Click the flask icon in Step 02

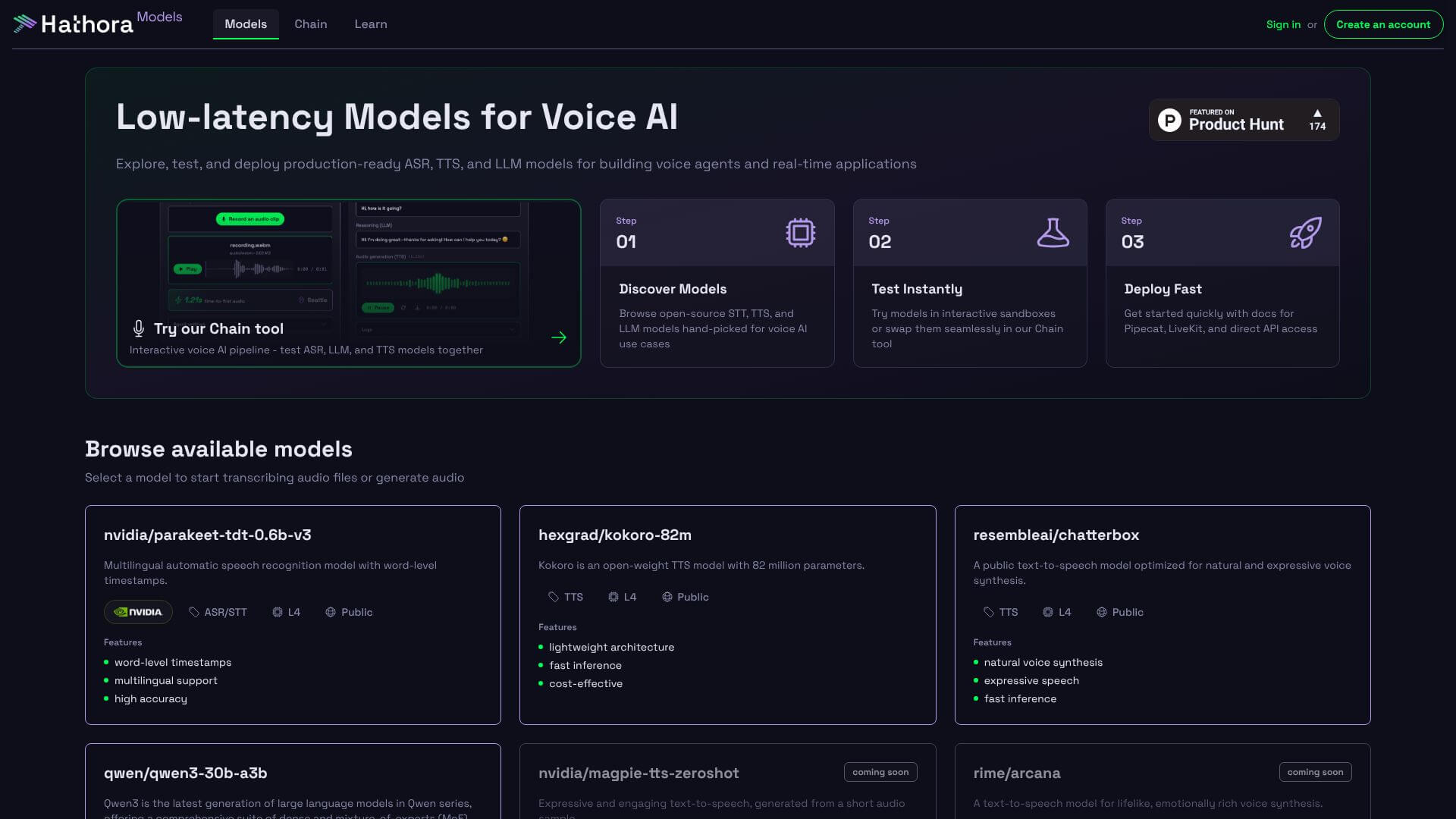coord(1053,233)
